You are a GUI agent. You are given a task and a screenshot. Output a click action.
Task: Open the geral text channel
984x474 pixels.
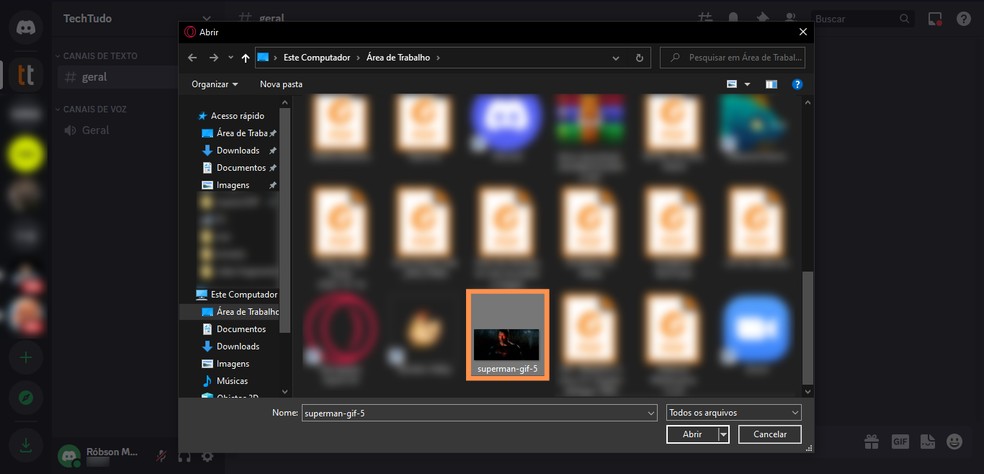pos(117,77)
